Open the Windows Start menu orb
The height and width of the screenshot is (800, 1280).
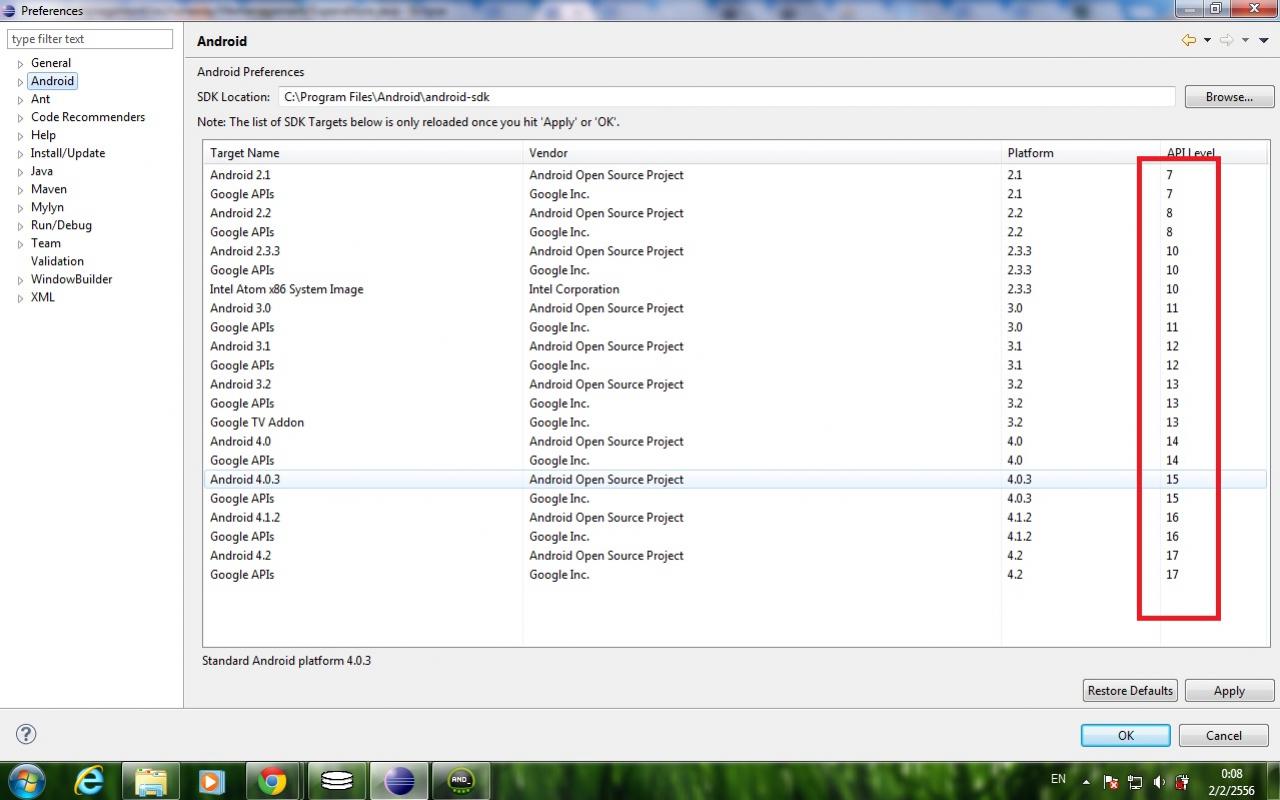click(x=26, y=780)
